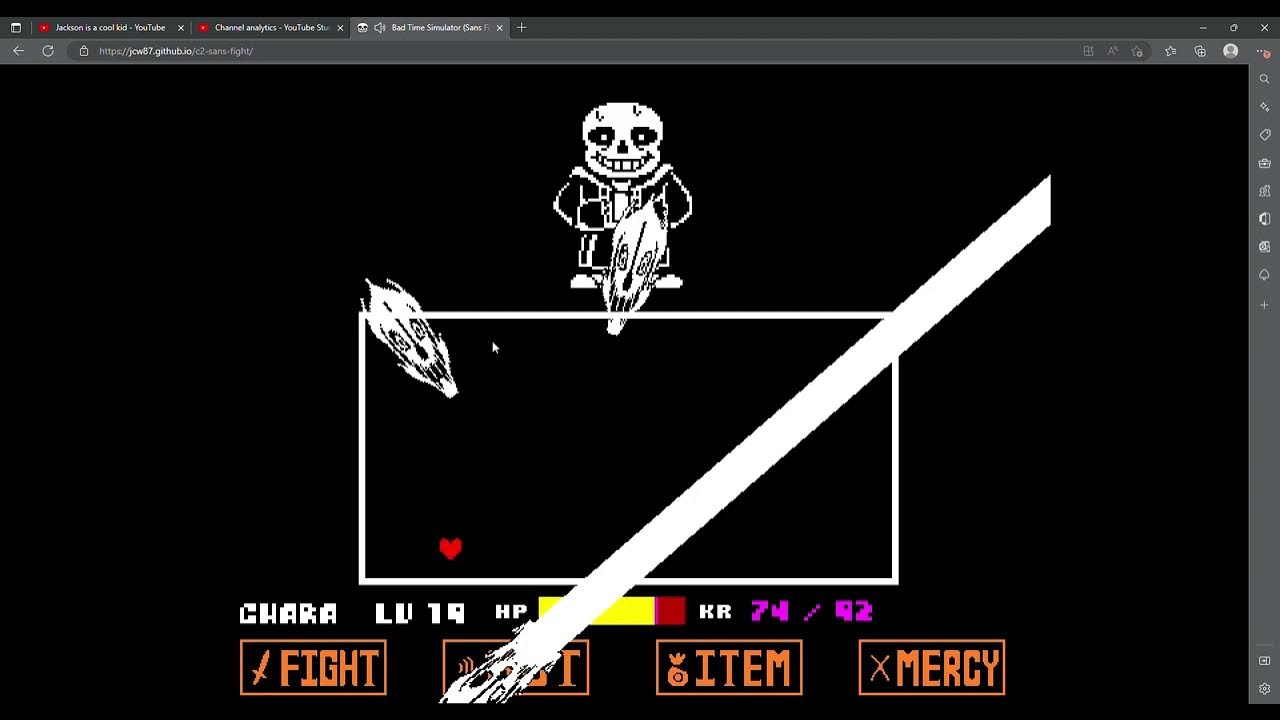Screen dimensions: 1280x720
Task: Click the yellow HP bar
Action: tap(597, 611)
